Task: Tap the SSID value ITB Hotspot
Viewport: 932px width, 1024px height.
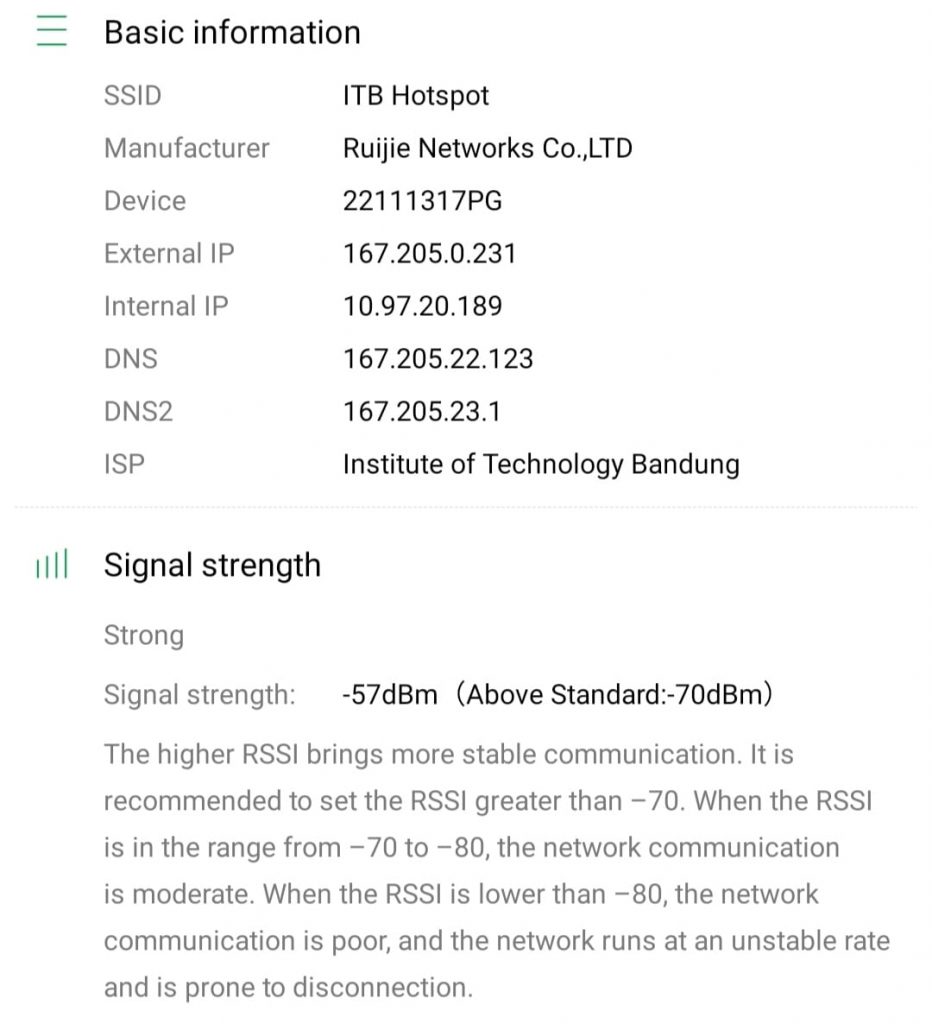Action: pos(416,96)
